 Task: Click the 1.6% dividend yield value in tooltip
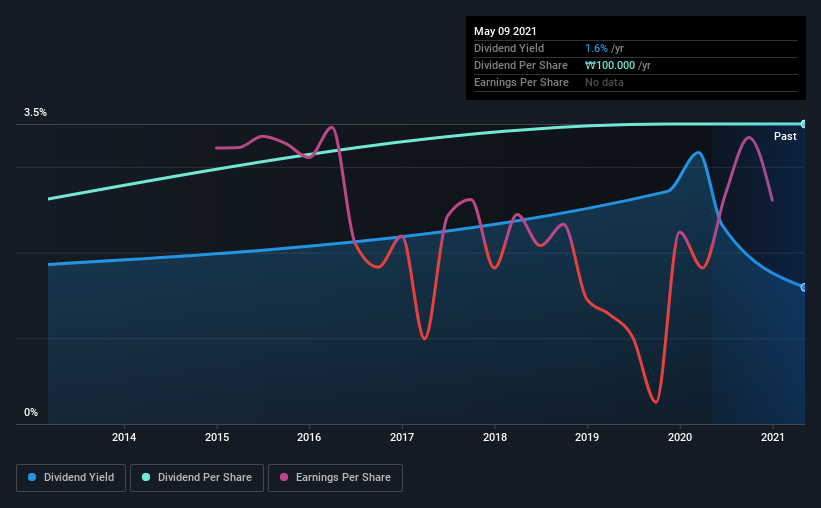pyautogui.click(x=596, y=48)
